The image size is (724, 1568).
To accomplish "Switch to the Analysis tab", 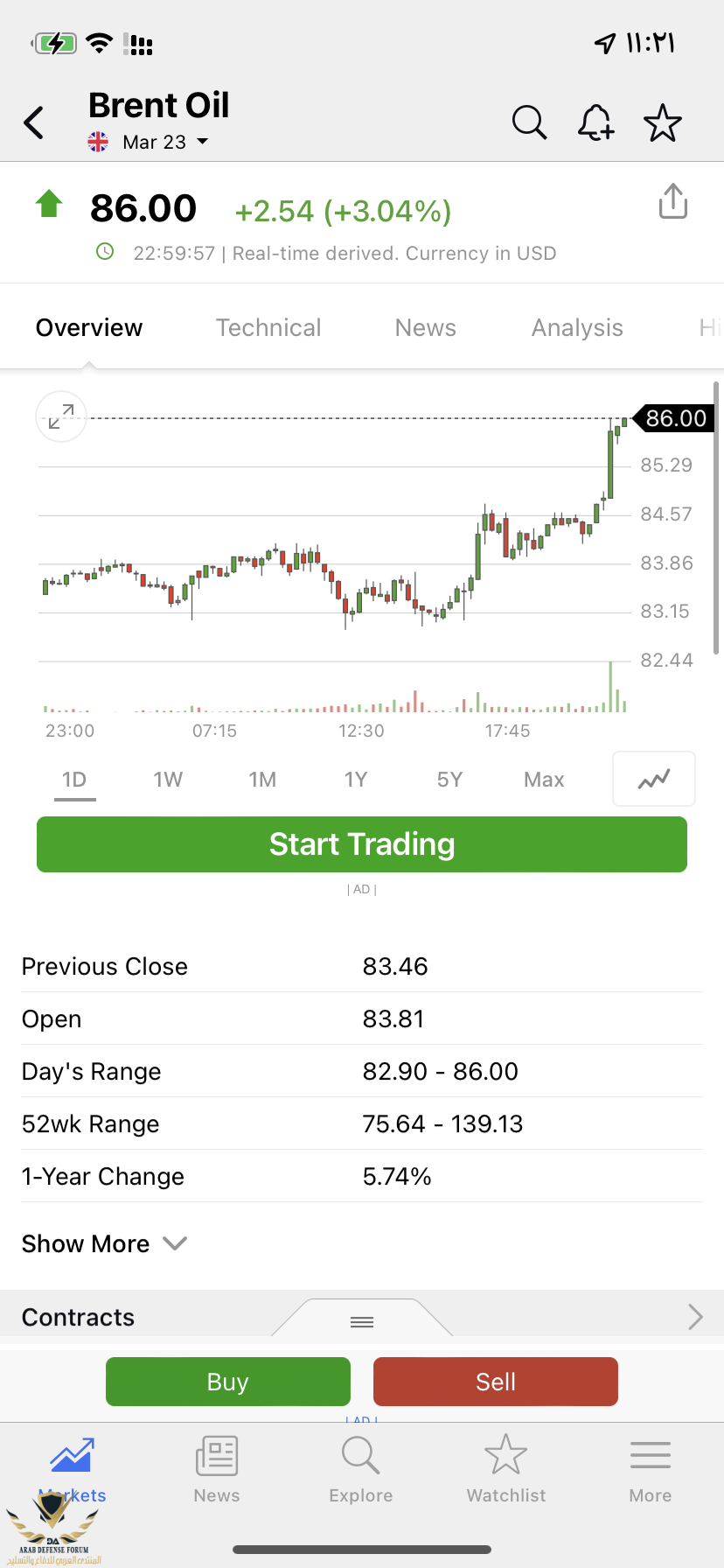I will (577, 327).
